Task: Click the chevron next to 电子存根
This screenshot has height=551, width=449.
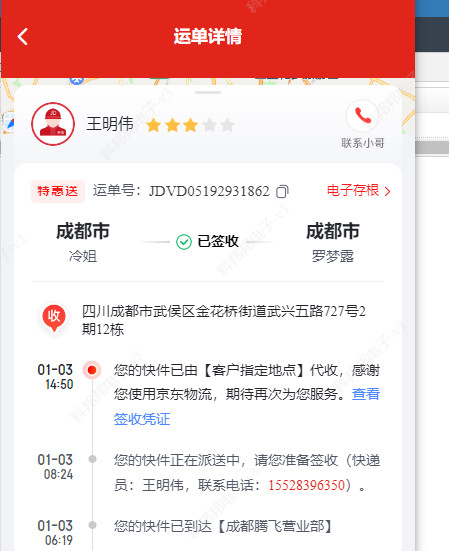Action: click(387, 192)
